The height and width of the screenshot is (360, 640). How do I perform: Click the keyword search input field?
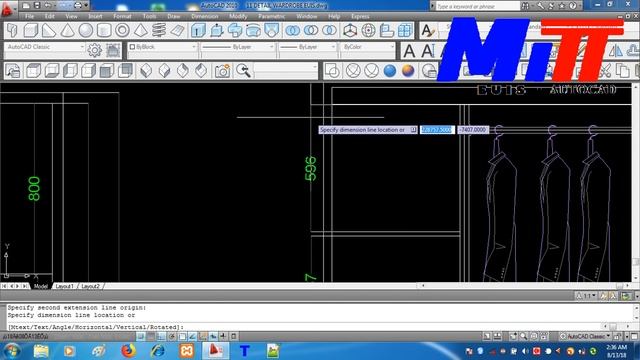(478, 6)
